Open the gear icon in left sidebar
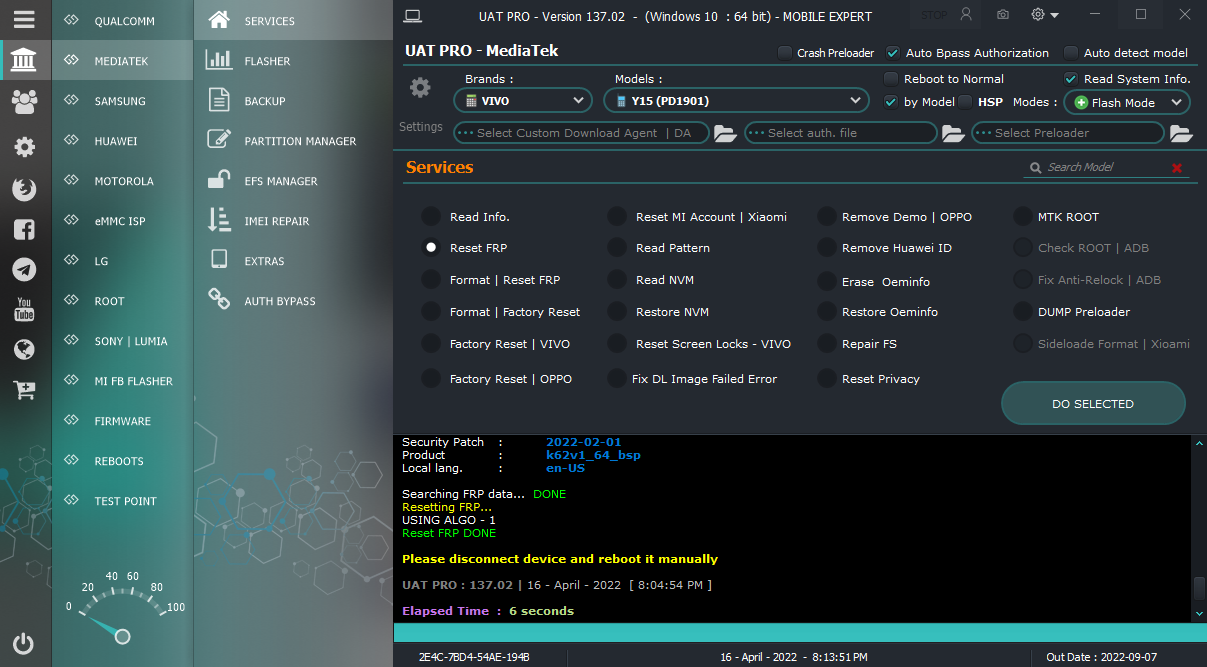 click(24, 147)
